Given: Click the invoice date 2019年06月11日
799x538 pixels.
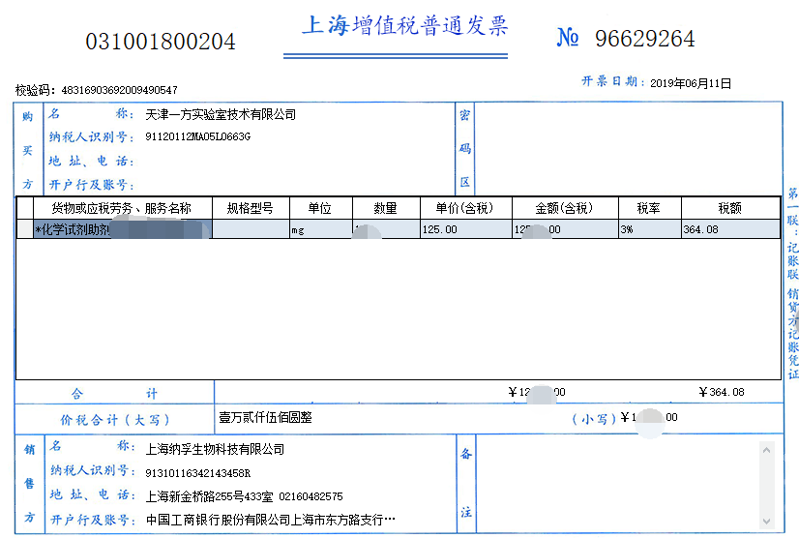Looking at the screenshot, I should (x=691, y=84).
